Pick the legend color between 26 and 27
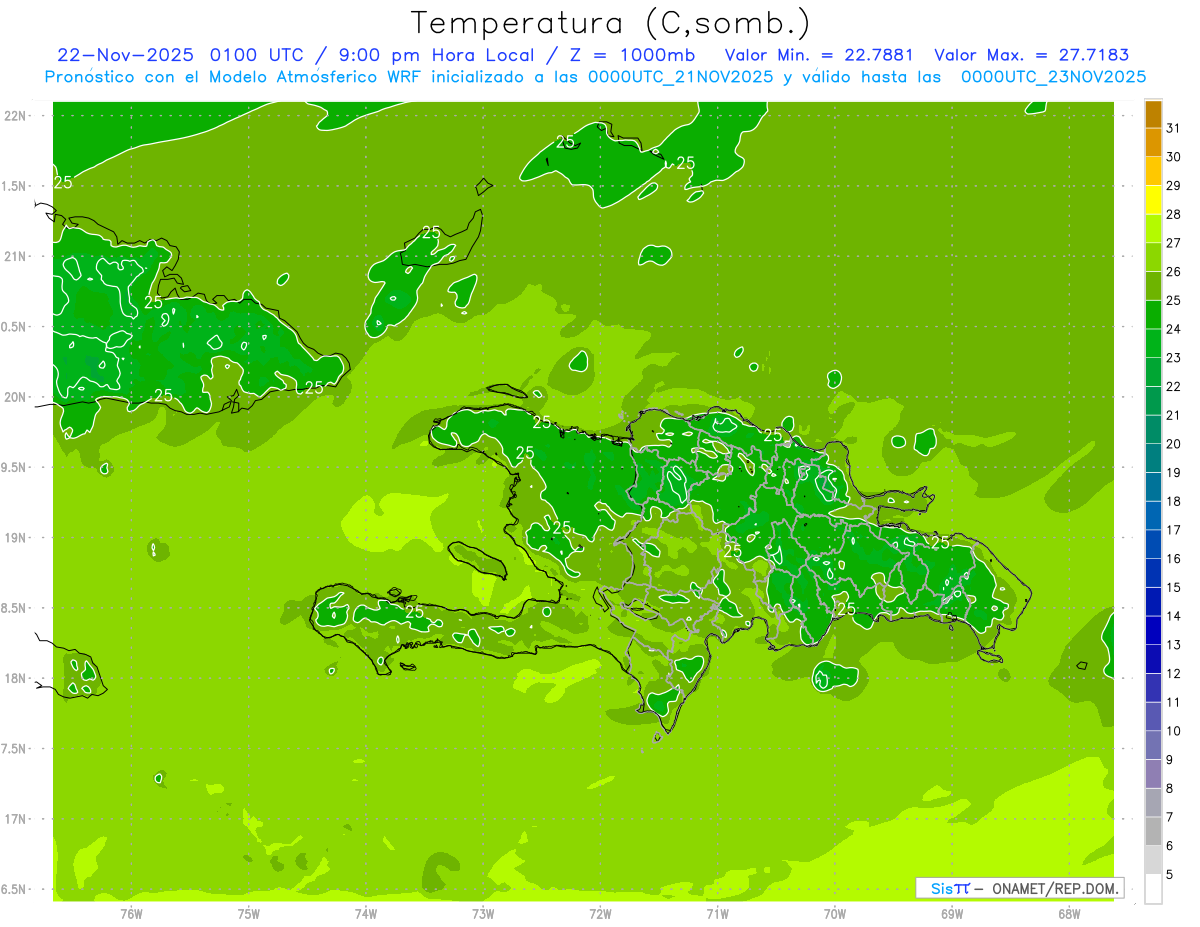This screenshot has width=1200, height=927. tap(1153, 257)
